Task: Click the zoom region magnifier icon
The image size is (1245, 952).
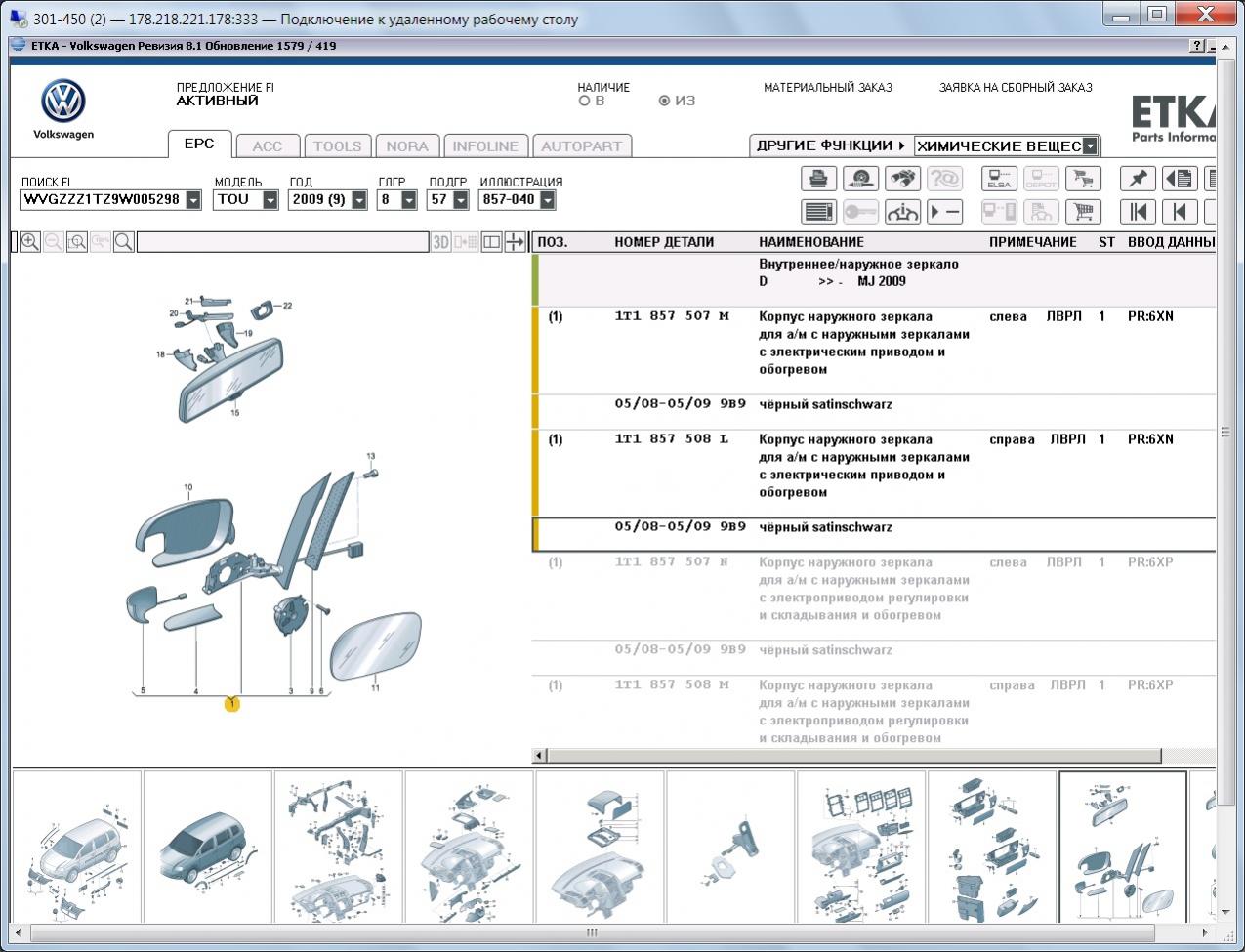Action: tap(77, 242)
